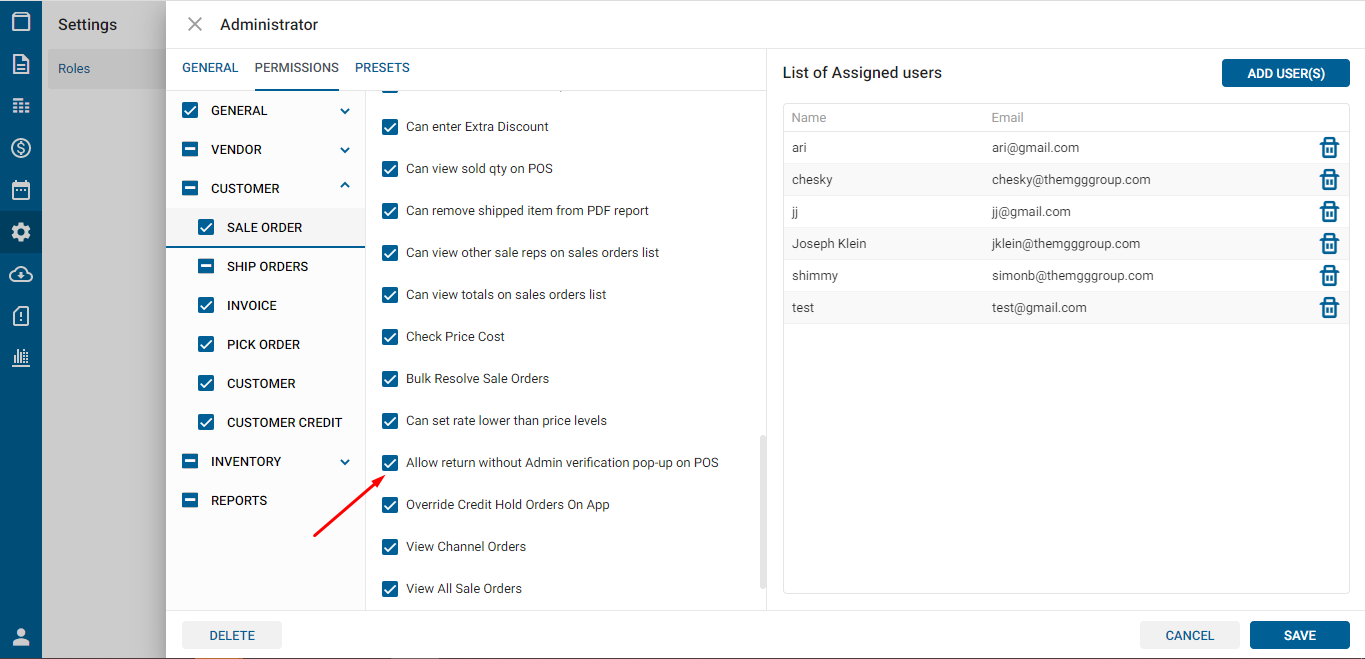1365x659 pixels.
Task: Open the cloud download icon
Action: coord(21,274)
